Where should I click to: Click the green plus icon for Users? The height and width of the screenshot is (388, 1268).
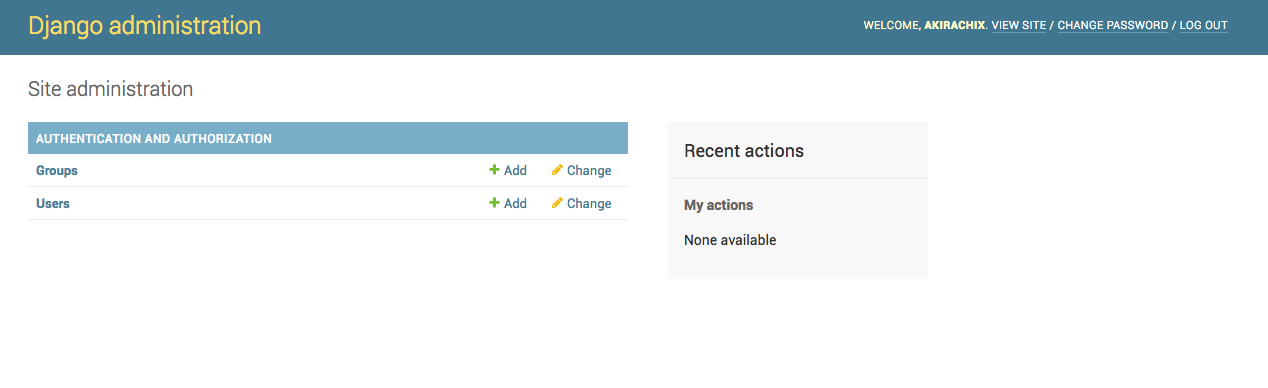pyautogui.click(x=494, y=203)
